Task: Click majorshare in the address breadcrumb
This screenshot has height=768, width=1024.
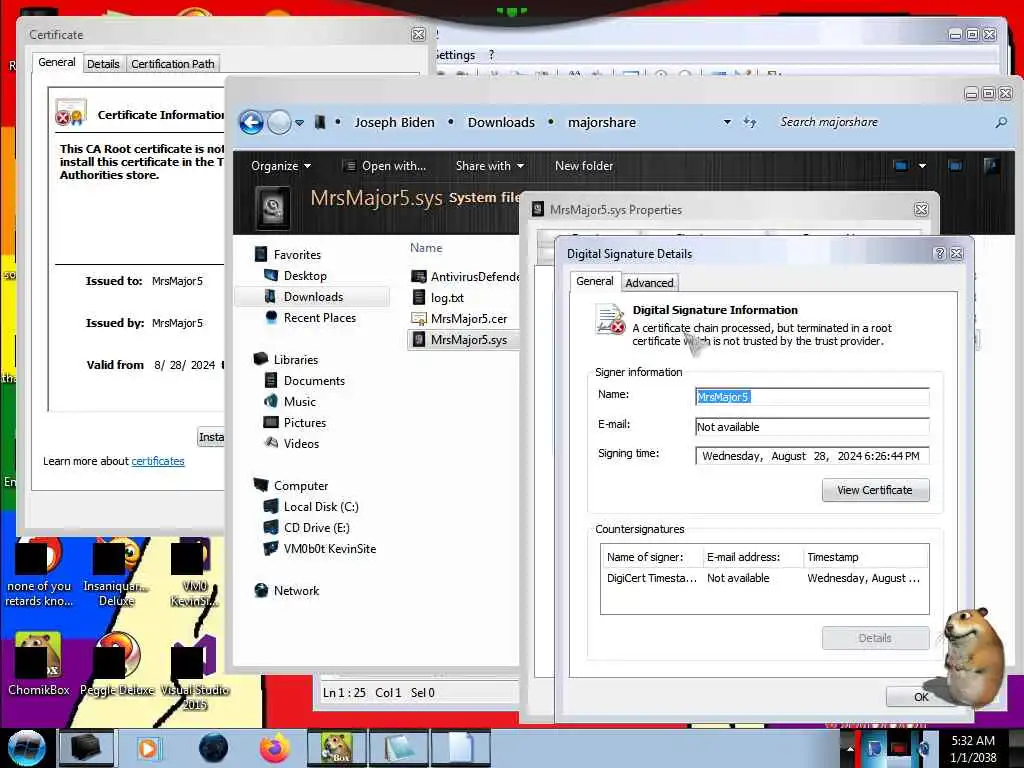Action: (601, 122)
